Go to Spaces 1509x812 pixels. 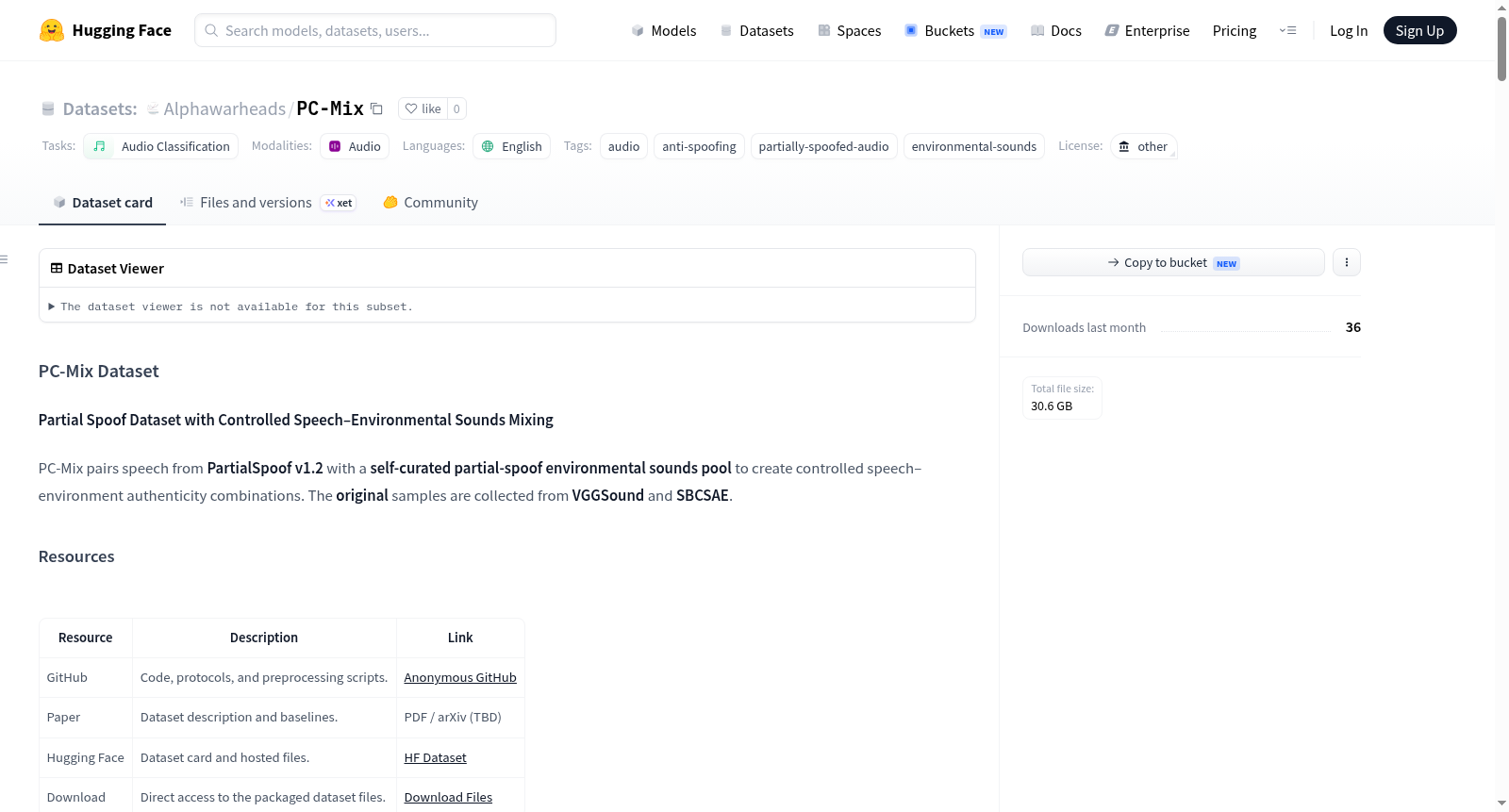coord(849,30)
